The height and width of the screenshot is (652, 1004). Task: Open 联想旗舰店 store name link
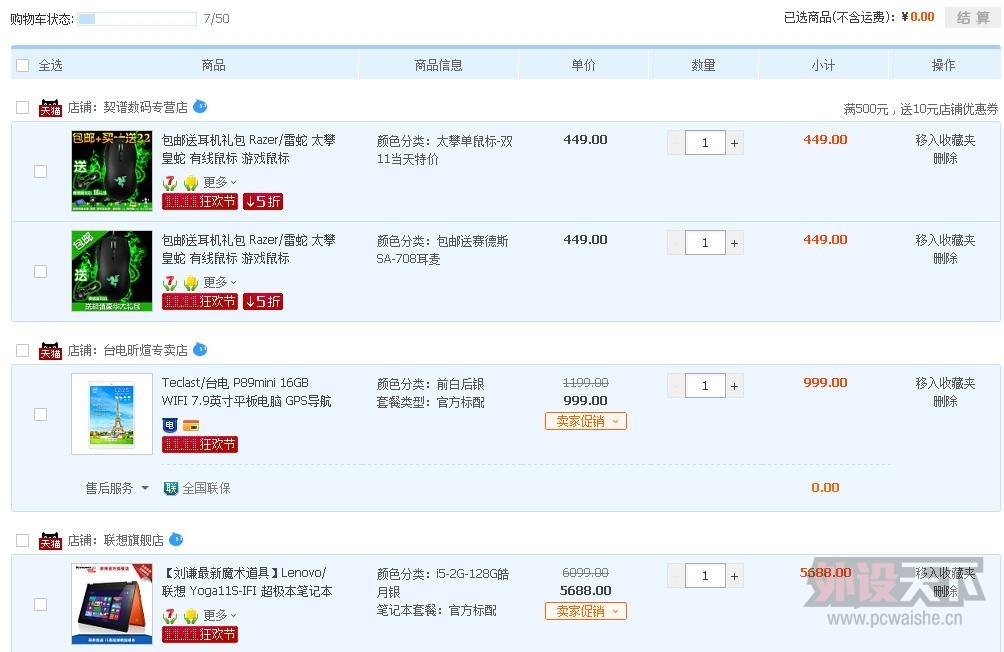pyautogui.click(x=133, y=541)
